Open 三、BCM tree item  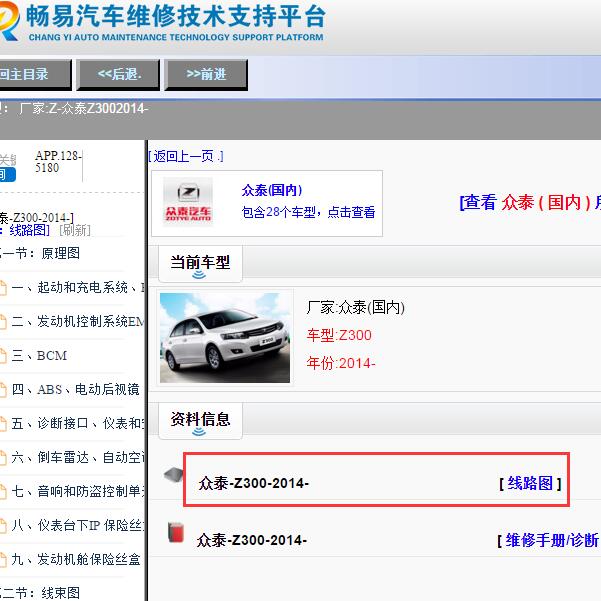(39, 356)
